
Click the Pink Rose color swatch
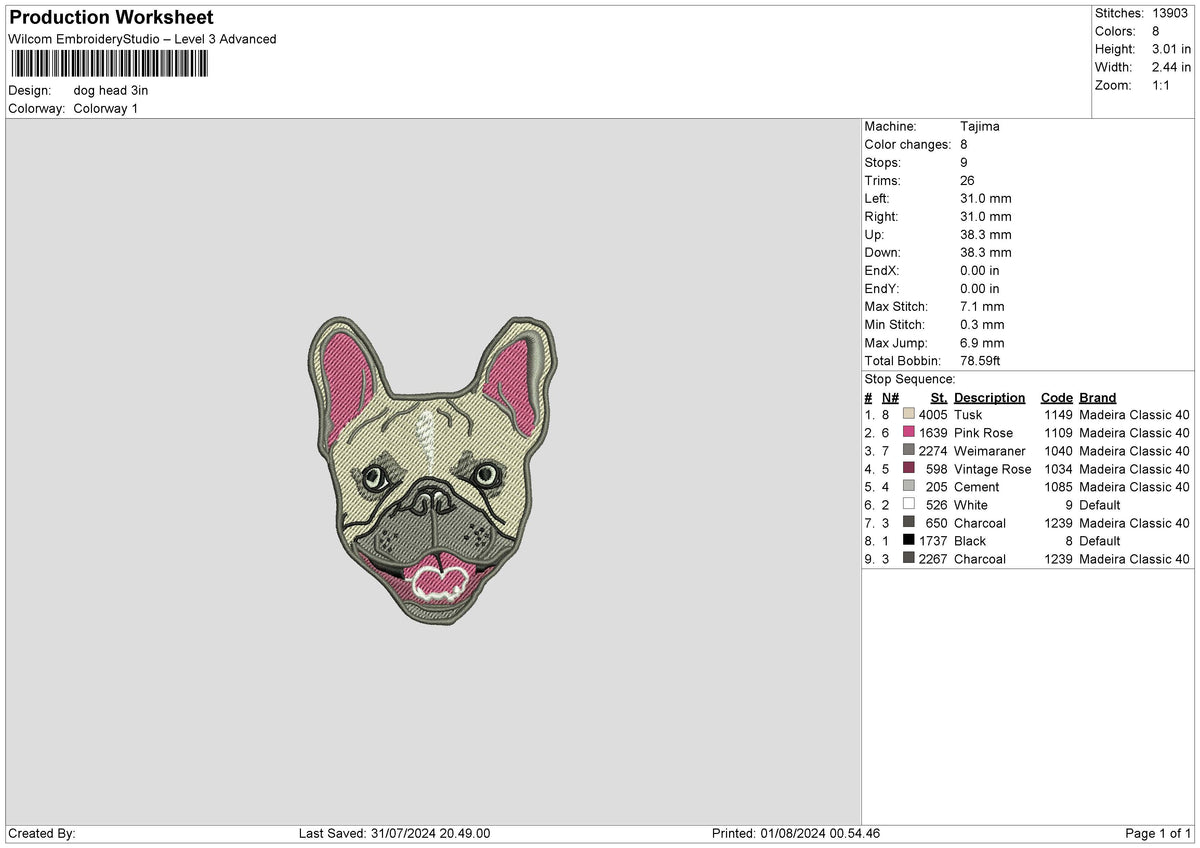tap(908, 433)
